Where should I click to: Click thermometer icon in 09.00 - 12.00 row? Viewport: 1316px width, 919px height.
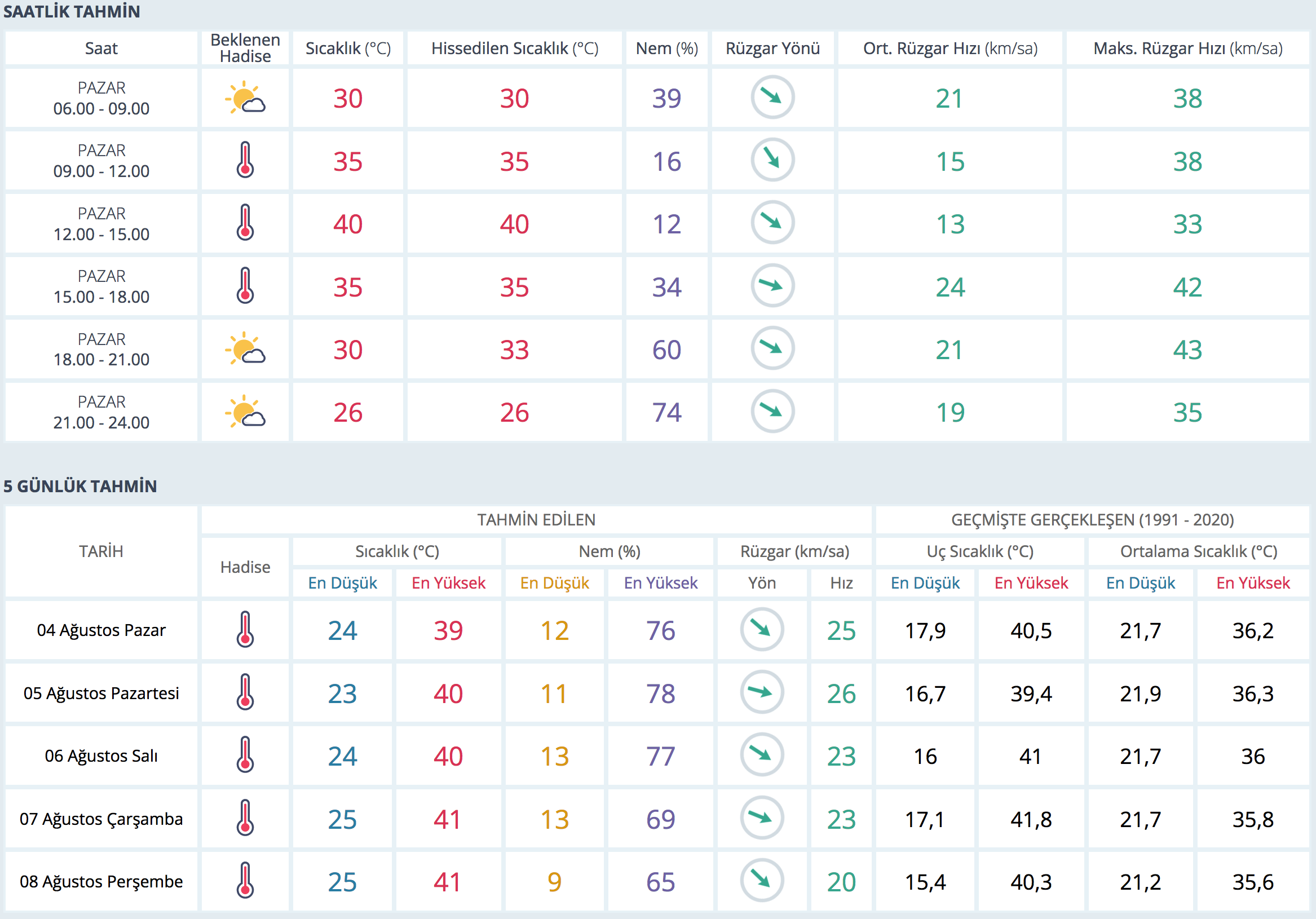245,160
